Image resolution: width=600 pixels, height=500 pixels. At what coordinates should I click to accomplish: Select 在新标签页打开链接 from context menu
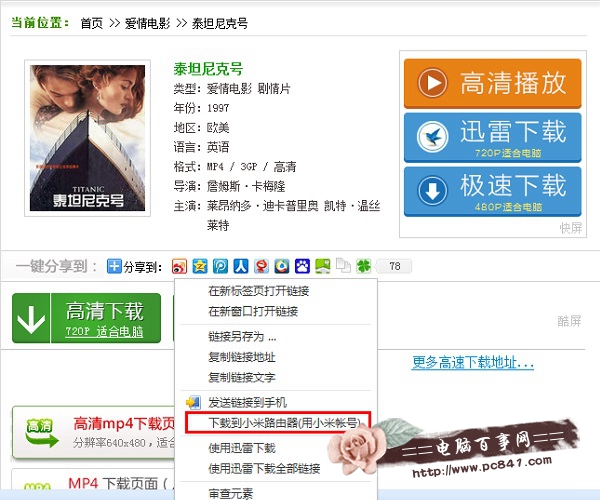point(276,291)
